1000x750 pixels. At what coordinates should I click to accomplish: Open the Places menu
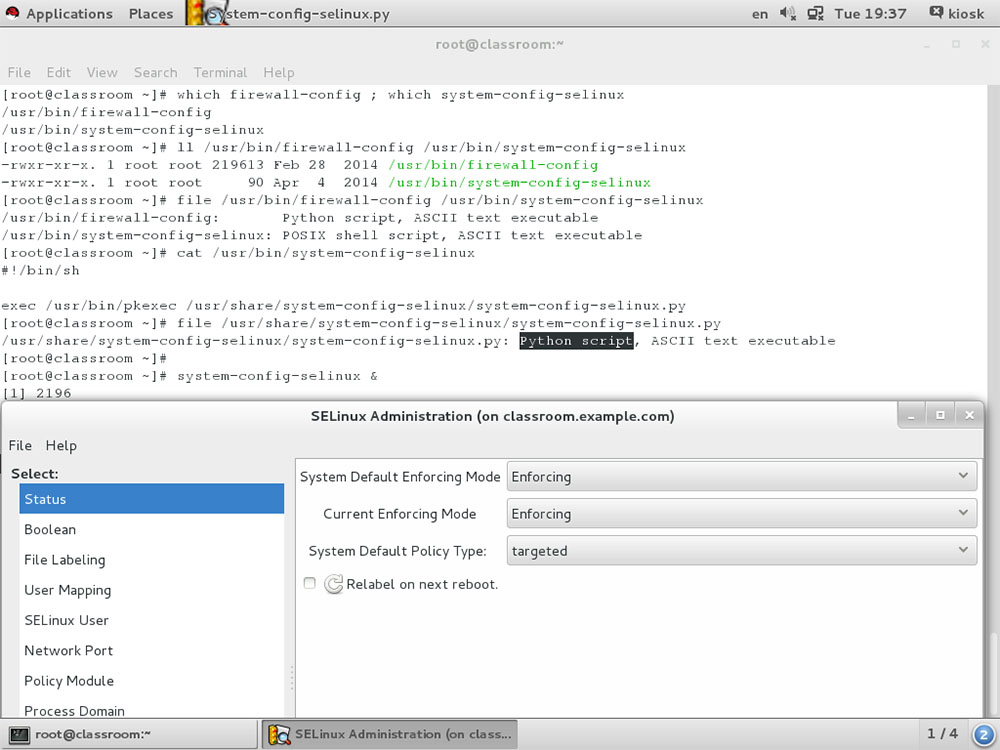(151, 13)
